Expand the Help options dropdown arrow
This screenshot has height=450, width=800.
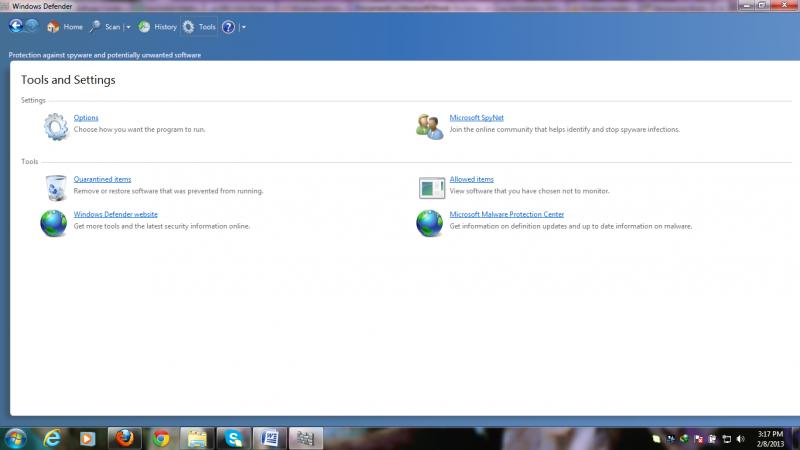point(243,27)
